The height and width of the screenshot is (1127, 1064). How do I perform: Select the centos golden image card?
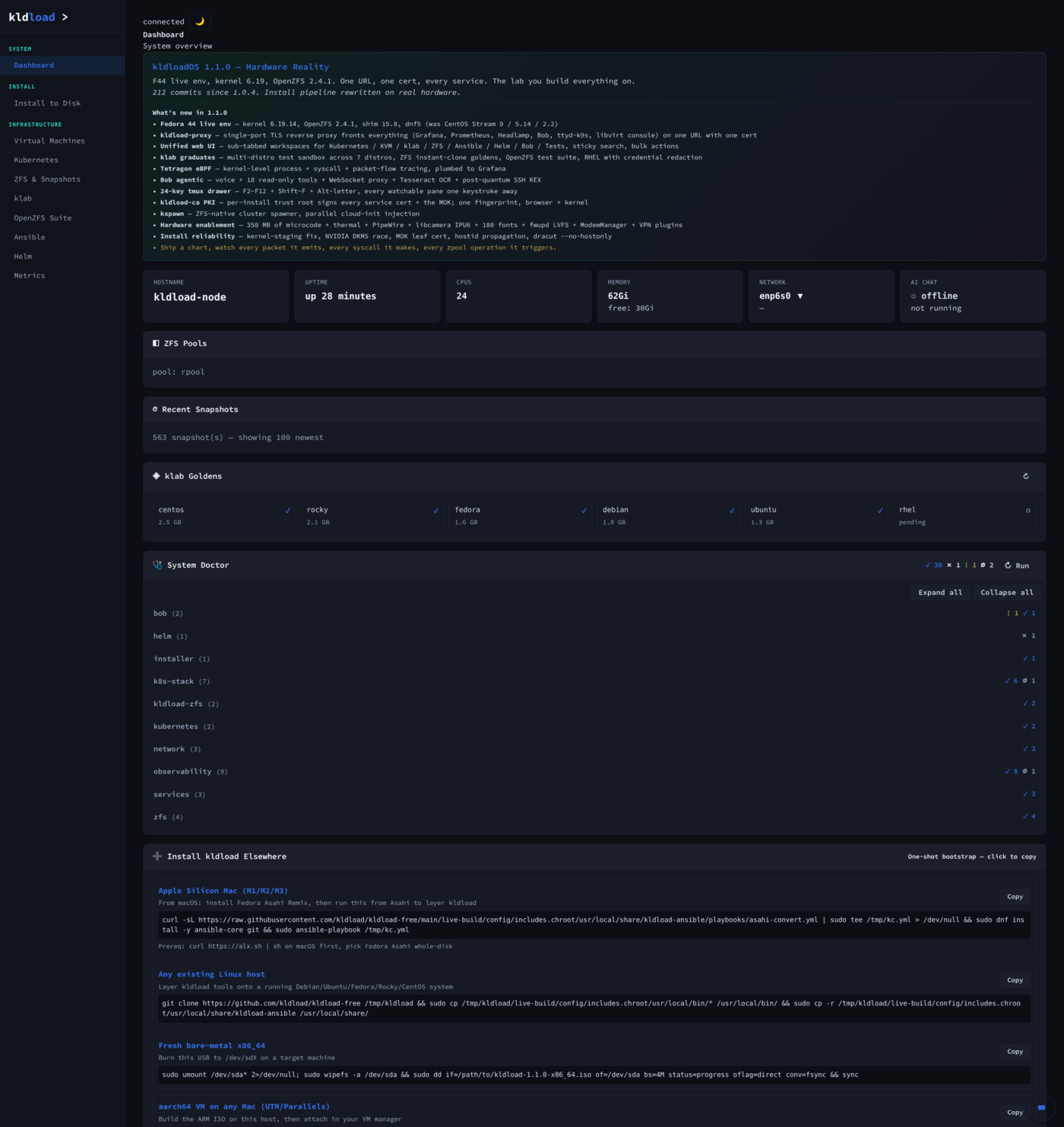[x=224, y=516]
